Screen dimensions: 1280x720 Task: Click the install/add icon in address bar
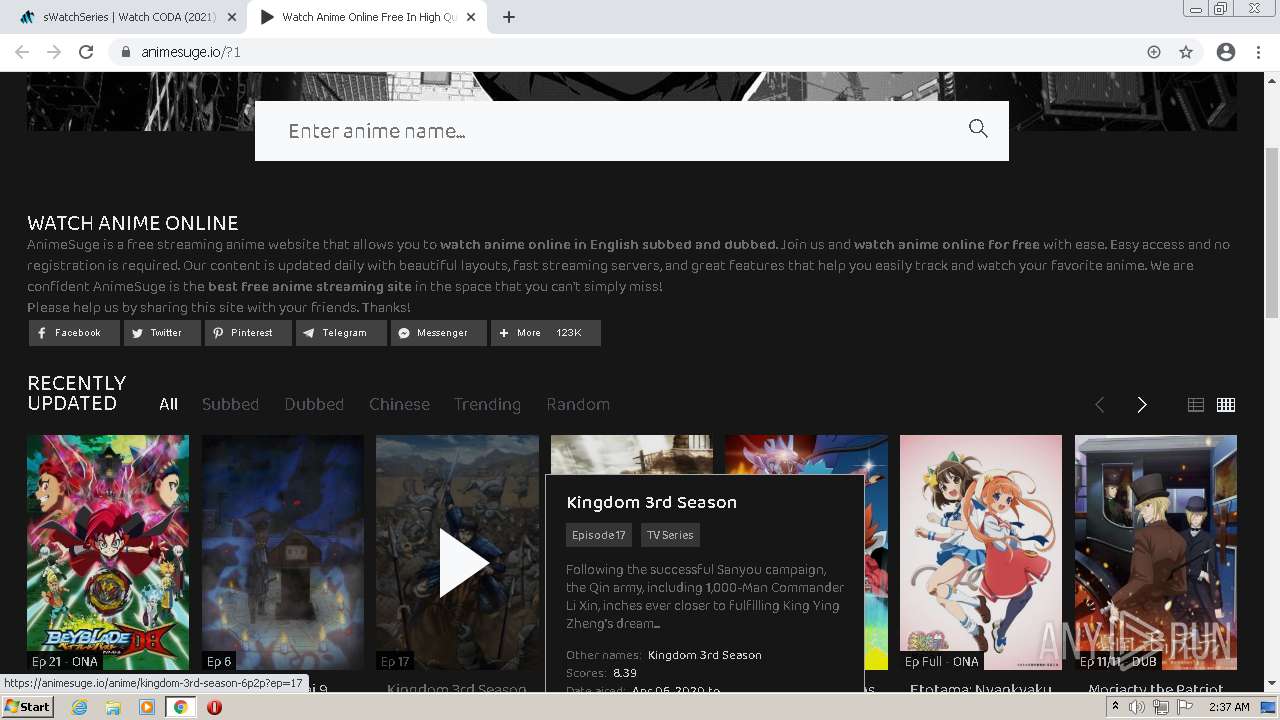(x=1154, y=52)
